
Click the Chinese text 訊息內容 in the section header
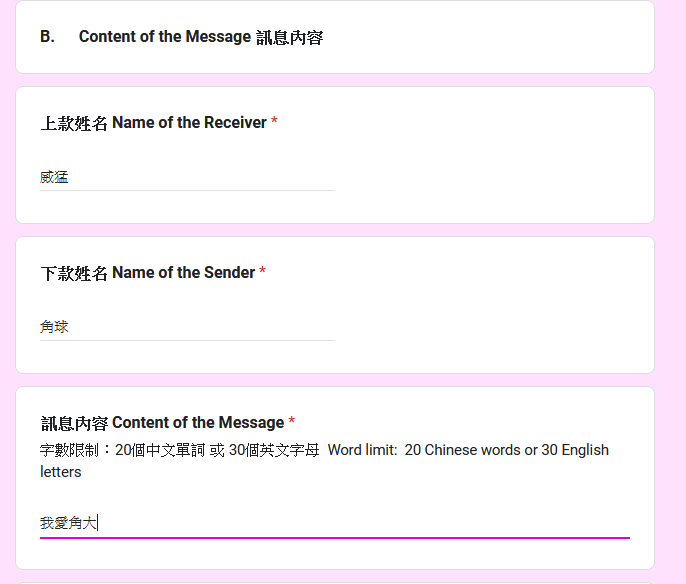290,38
